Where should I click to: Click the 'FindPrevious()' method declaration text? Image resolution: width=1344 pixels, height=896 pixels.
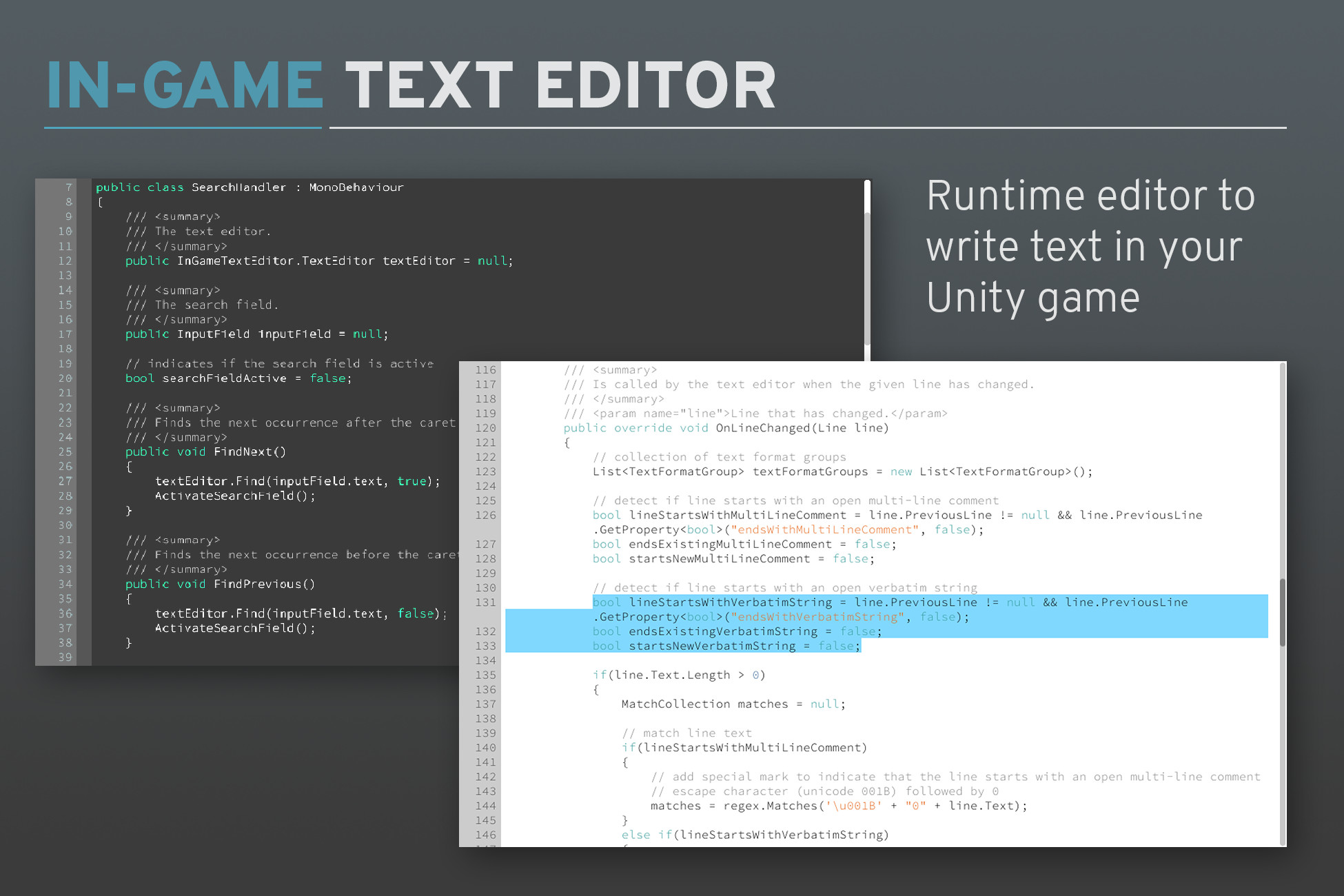point(263,584)
